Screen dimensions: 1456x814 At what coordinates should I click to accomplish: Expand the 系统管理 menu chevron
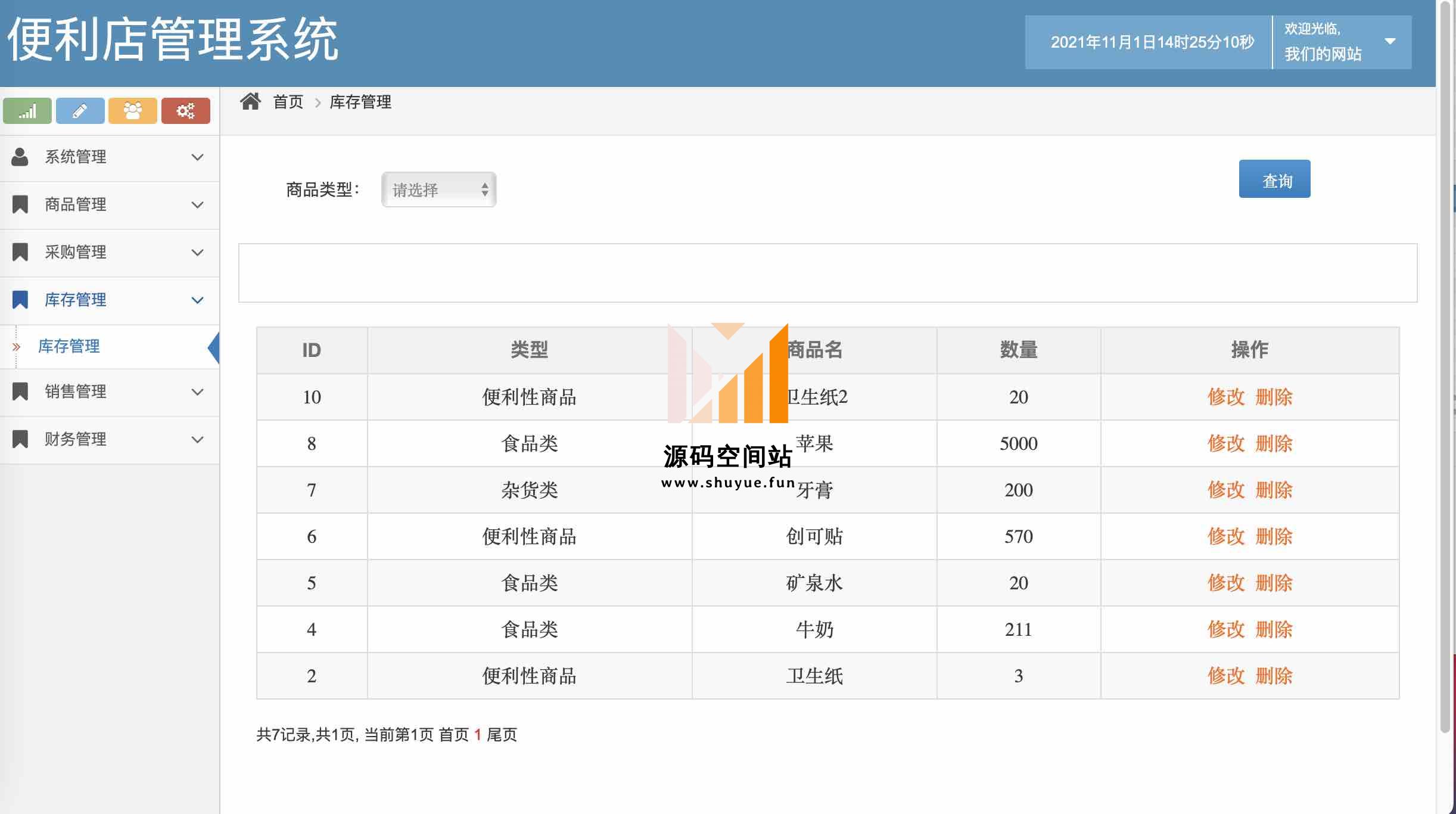197,157
